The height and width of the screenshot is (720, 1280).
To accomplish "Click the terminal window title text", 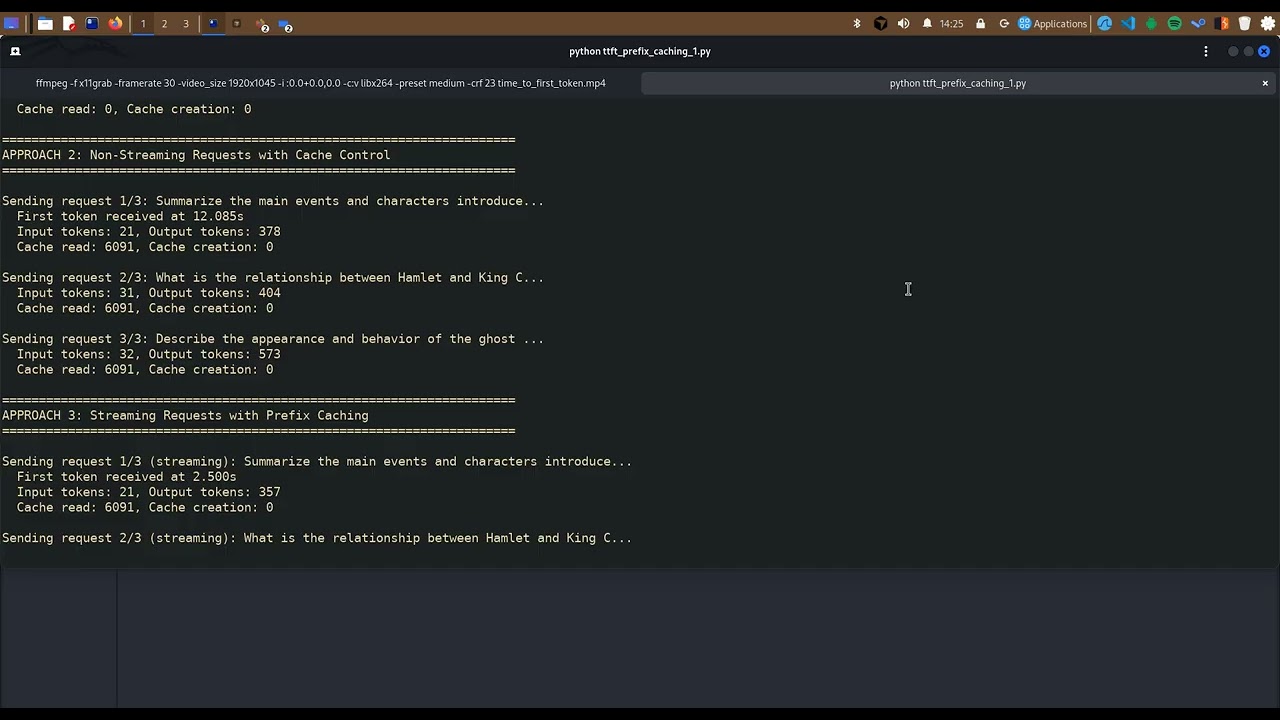I will point(640,51).
